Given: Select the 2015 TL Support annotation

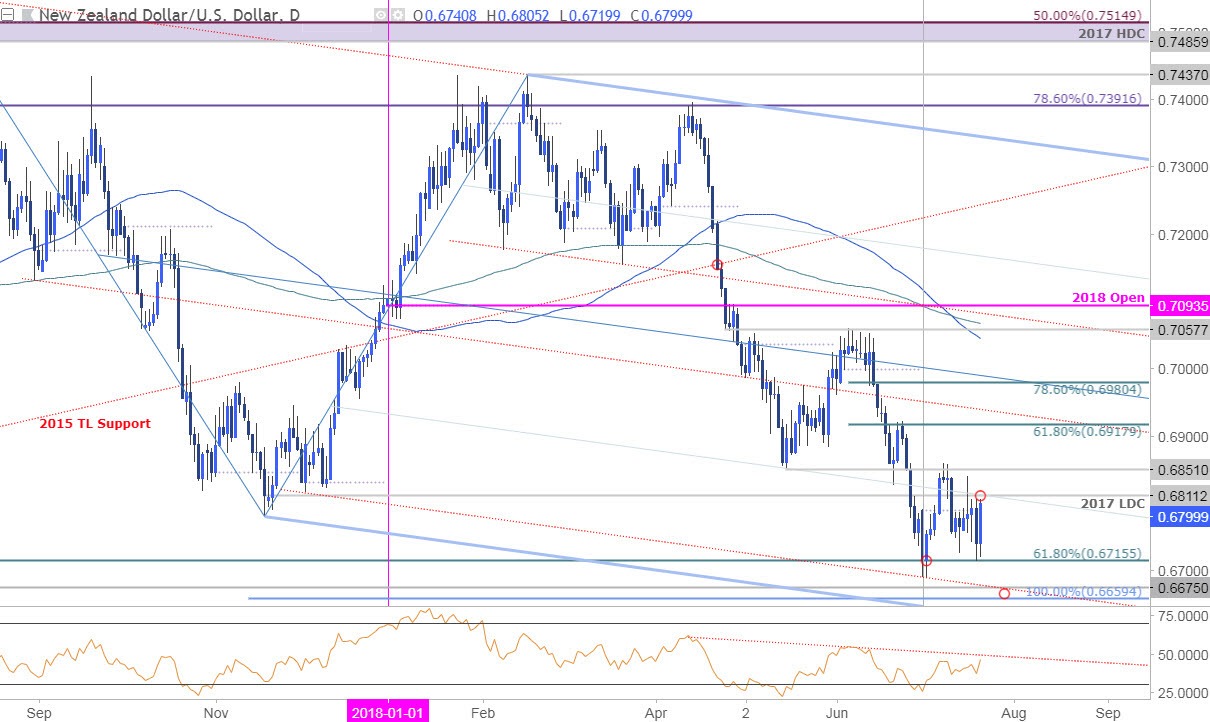Looking at the screenshot, I should point(96,424).
